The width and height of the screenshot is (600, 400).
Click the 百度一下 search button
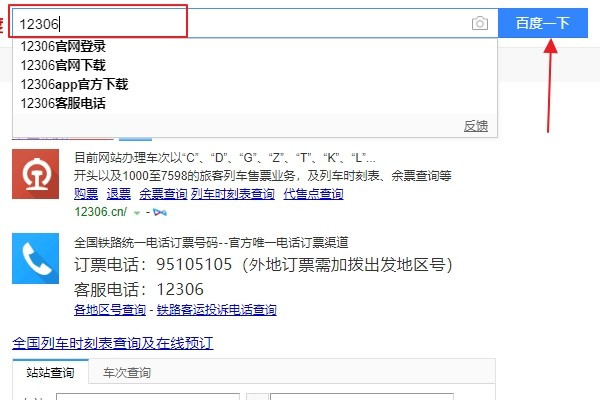543,23
